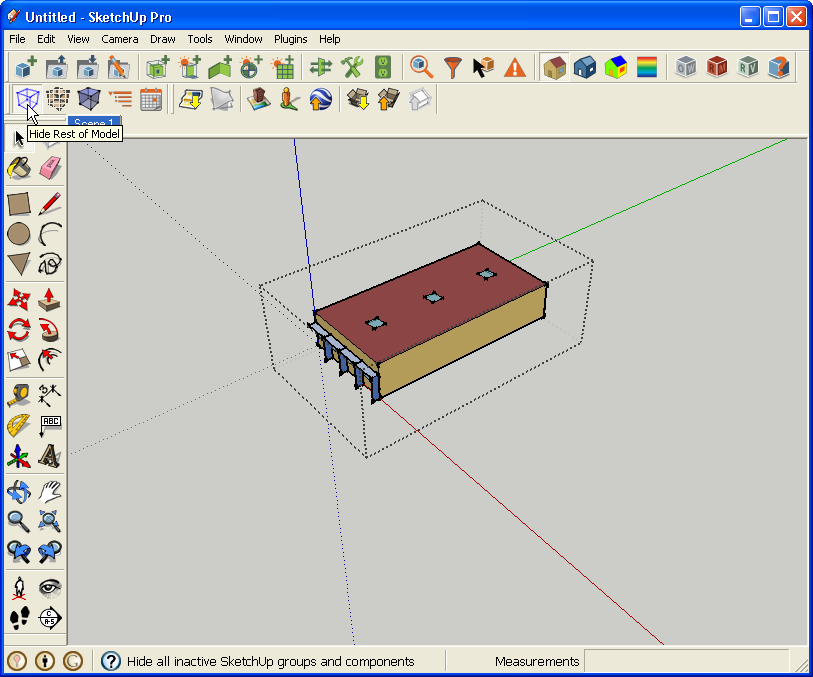The width and height of the screenshot is (813, 677).
Task: Pick the pink Eraser tool
Action: point(50,167)
